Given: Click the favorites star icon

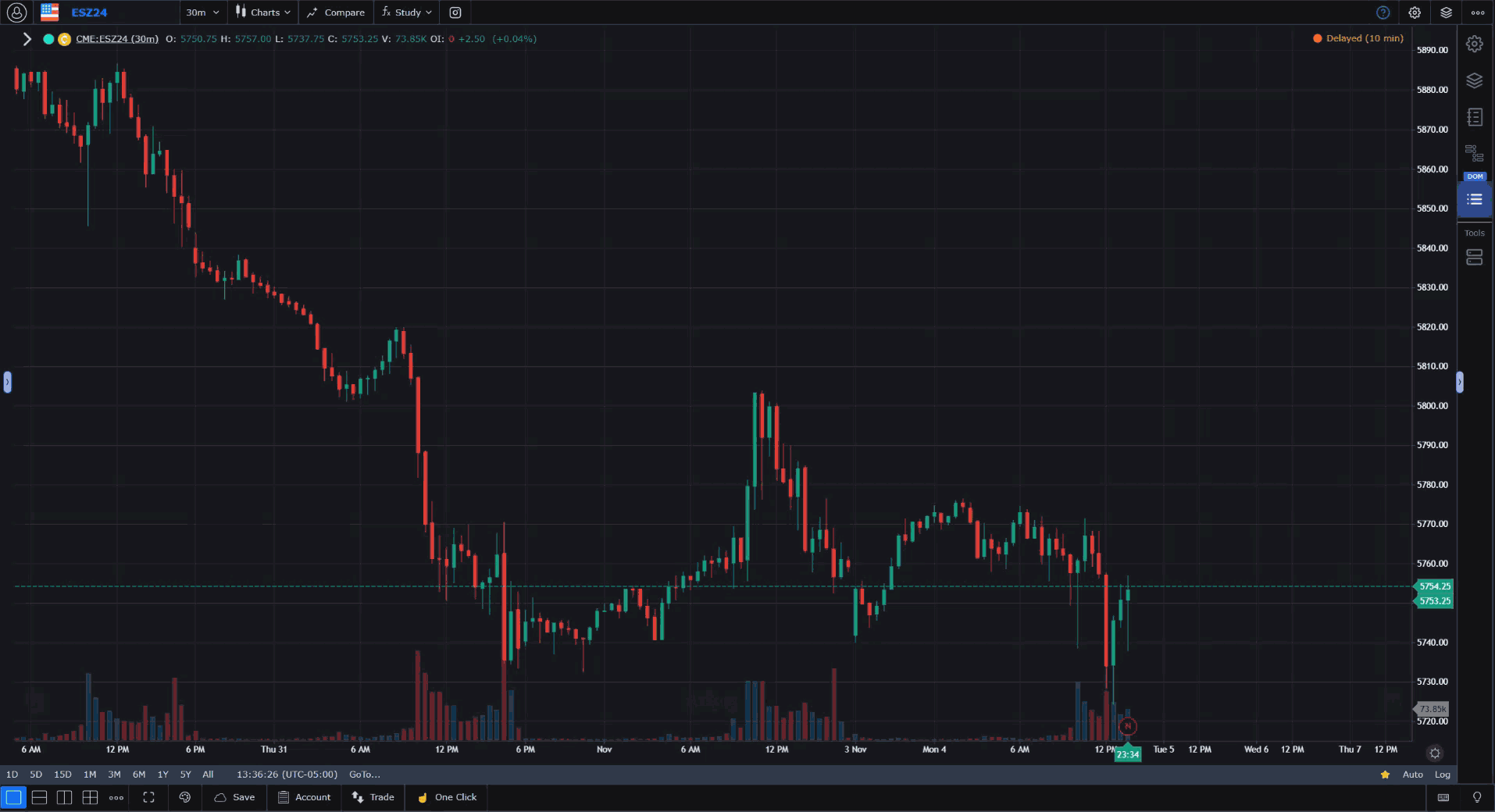Looking at the screenshot, I should coord(1385,775).
